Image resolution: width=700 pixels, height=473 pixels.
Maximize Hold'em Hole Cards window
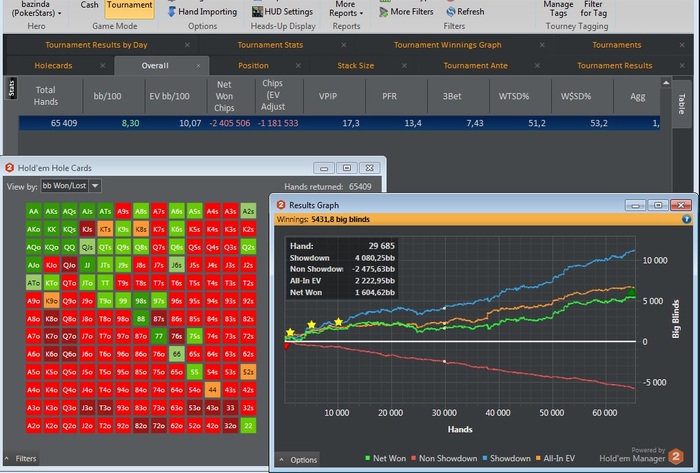[347, 168]
